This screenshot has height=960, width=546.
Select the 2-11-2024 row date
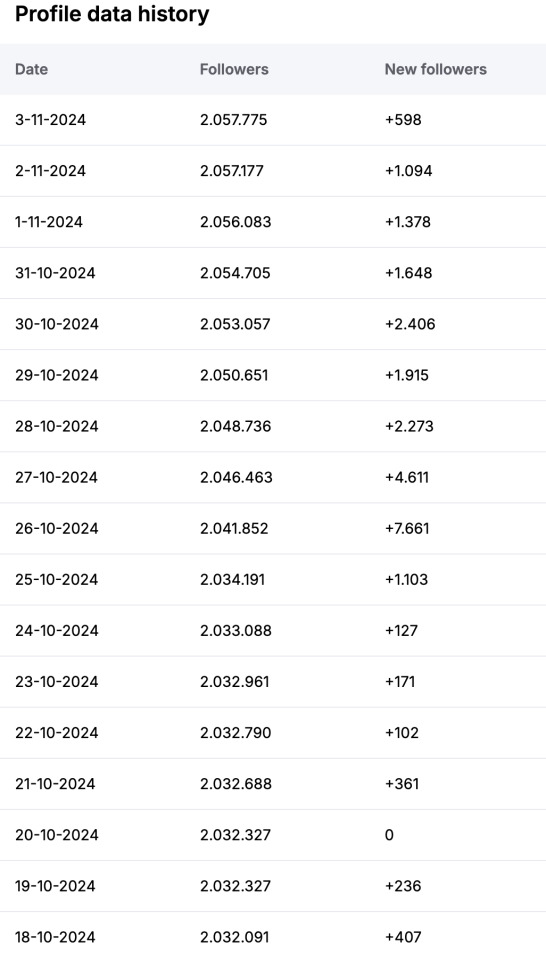50,171
